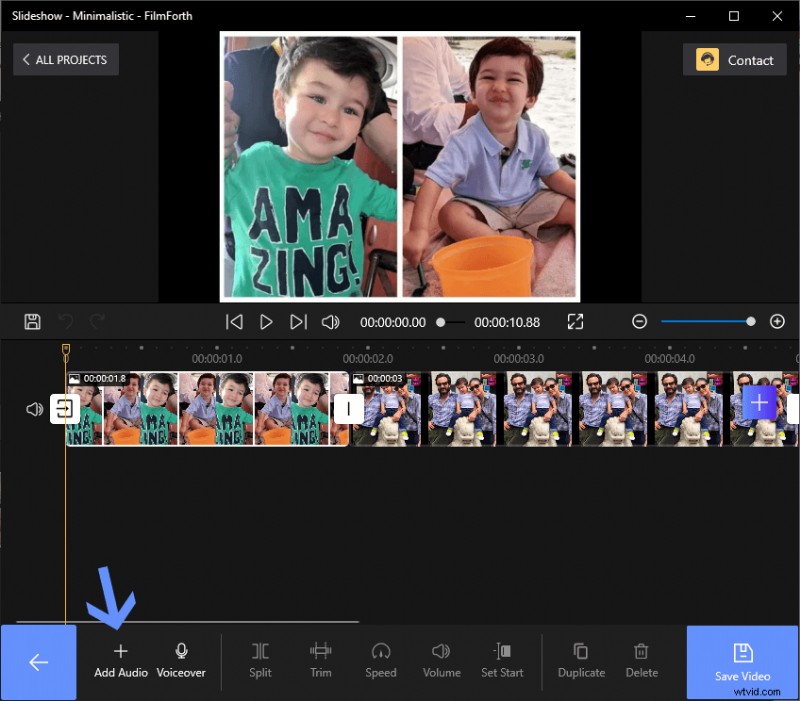Image resolution: width=800 pixels, height=701 pixels.
Task: Save project using the disk icon
Action: 33,321
